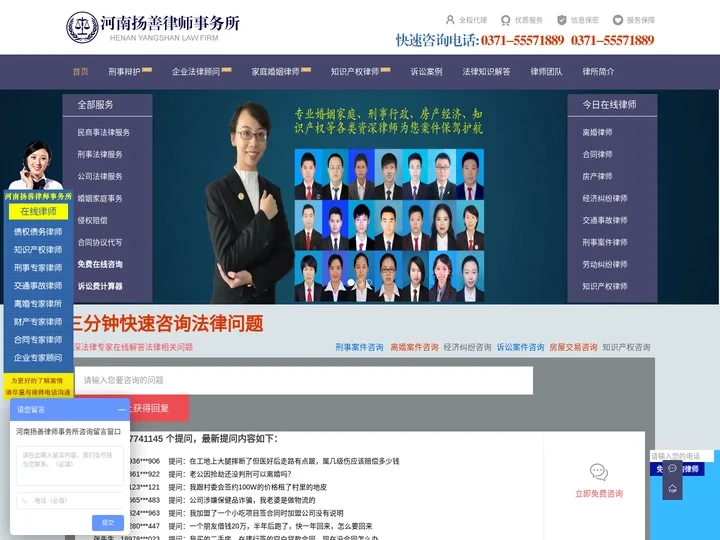Open the 律所简介 nav item
This screenshot has width=720, height=540.
(598, 72)
